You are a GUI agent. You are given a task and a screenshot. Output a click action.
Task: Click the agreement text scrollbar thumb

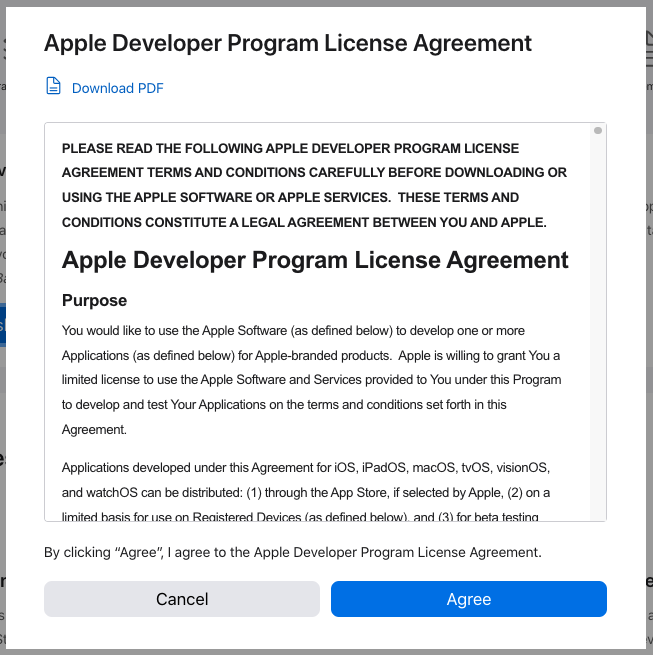coord(597,130)
